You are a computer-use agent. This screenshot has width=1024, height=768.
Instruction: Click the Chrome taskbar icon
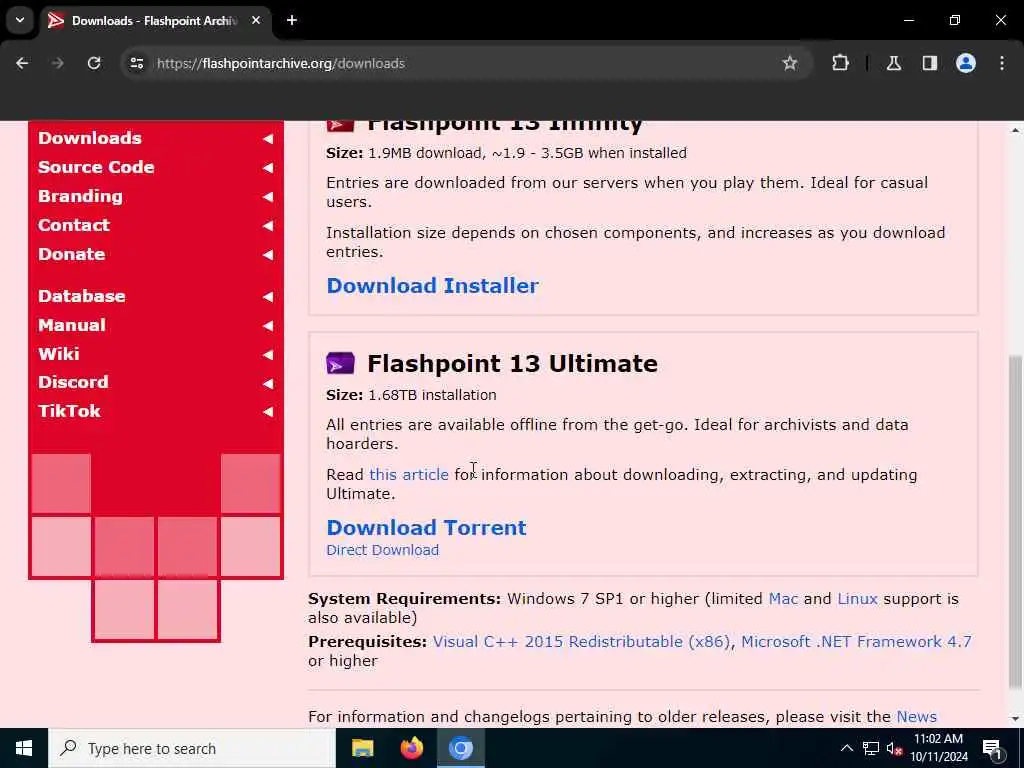coord(460,748)
